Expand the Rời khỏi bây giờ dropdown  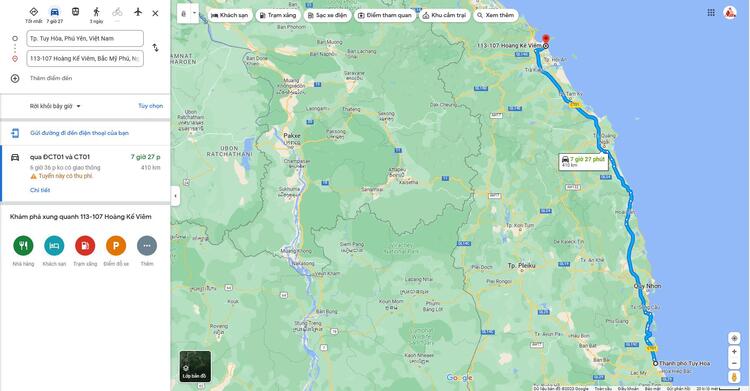point(55,106)
